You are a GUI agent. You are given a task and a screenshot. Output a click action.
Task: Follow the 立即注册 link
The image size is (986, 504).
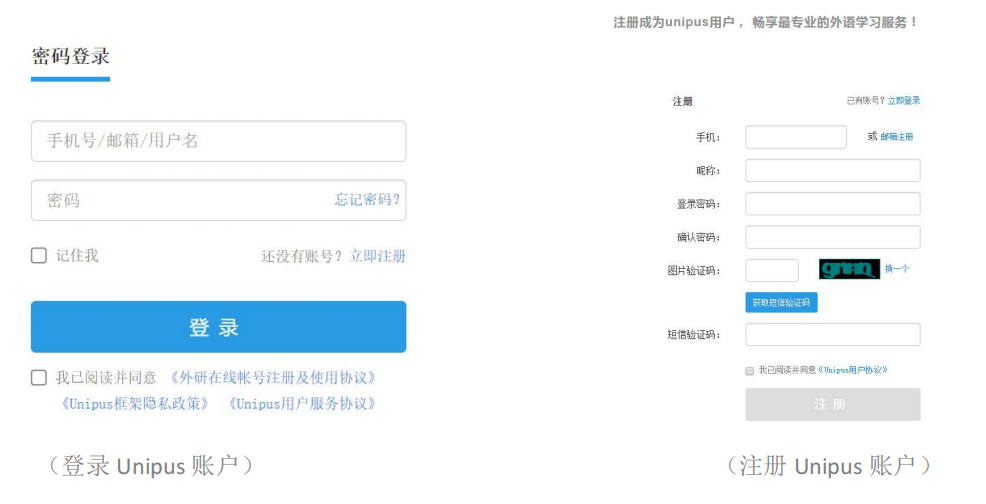378,256
